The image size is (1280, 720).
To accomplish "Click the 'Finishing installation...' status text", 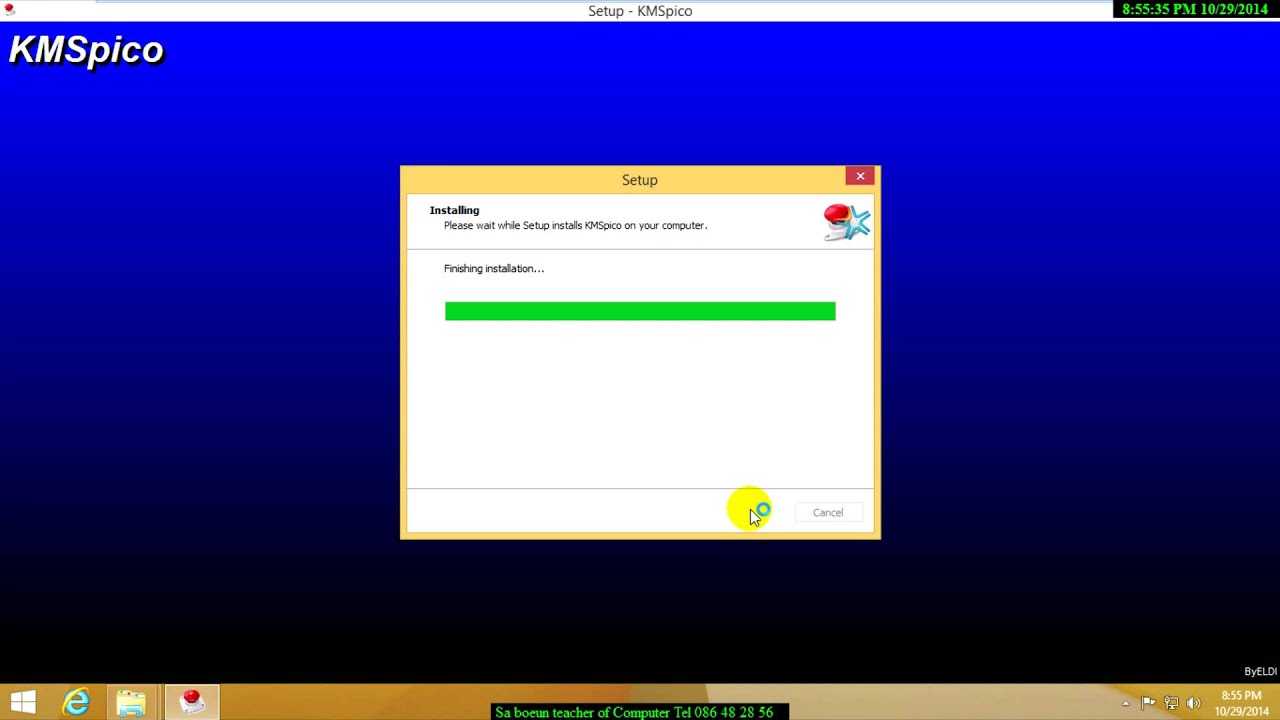I will point(494,269).
